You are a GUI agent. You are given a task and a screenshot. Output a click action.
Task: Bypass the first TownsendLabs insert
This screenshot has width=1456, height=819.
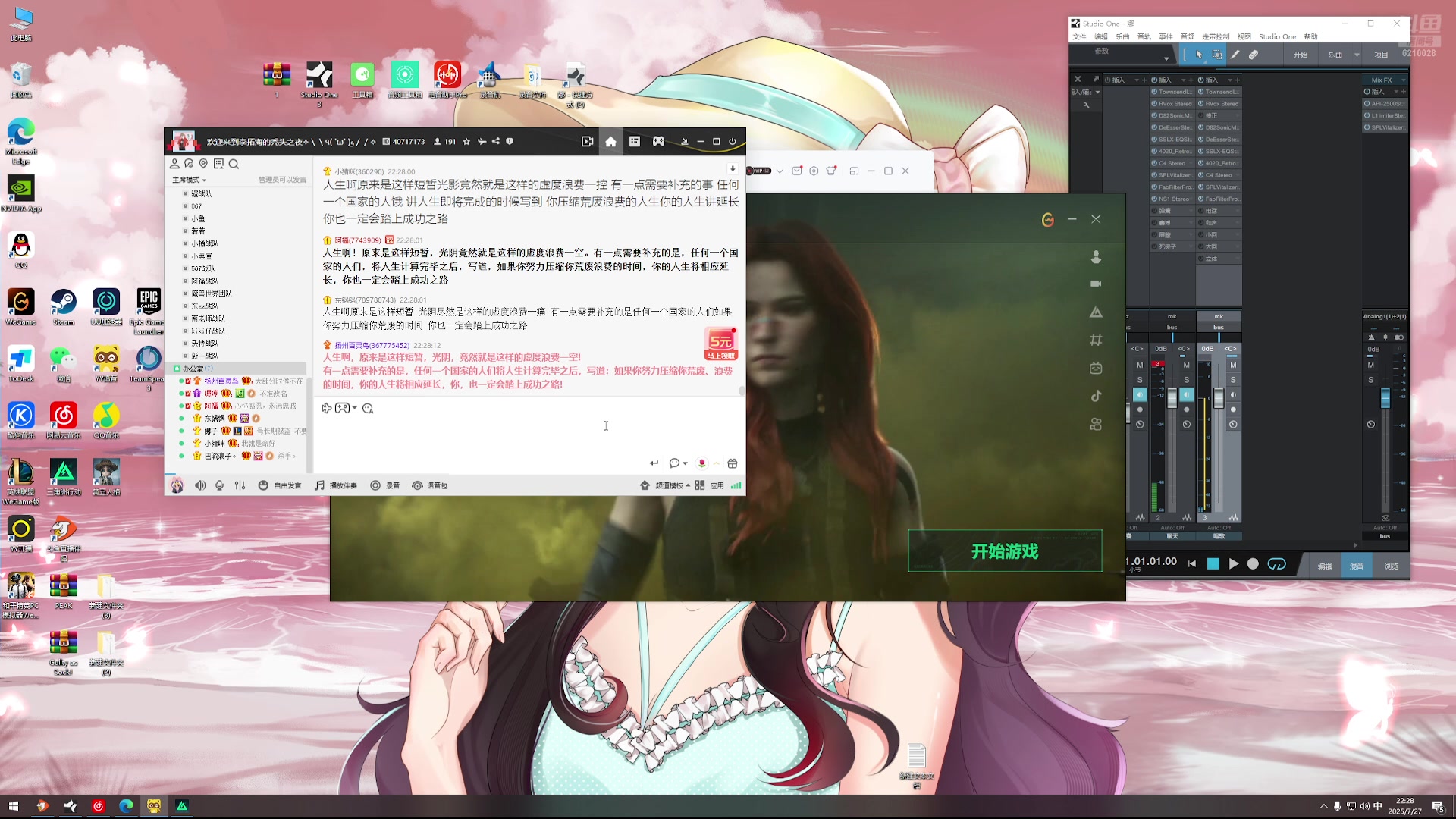[x=1155, y=92]
